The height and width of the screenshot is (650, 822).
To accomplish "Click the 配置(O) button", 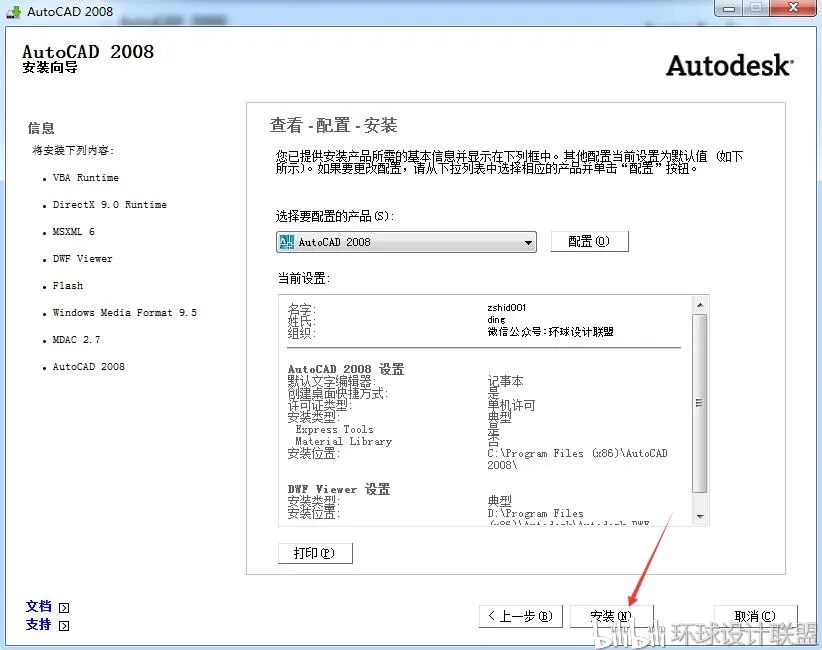I will pos(589,241).
